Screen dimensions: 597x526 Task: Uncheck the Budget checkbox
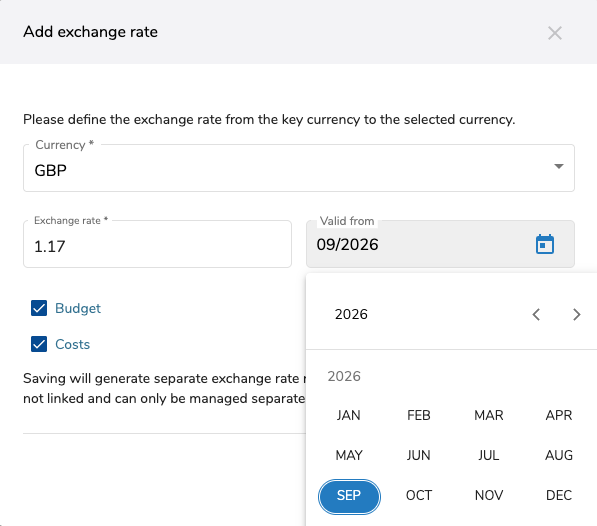39,308
